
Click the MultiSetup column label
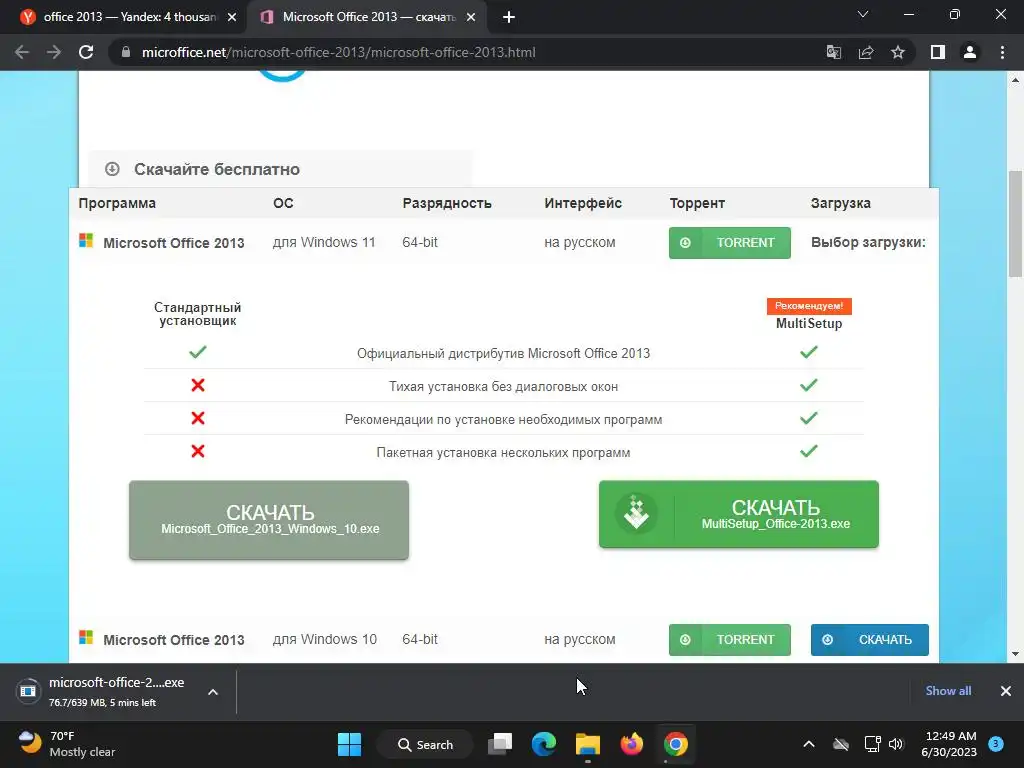[809, 323]
